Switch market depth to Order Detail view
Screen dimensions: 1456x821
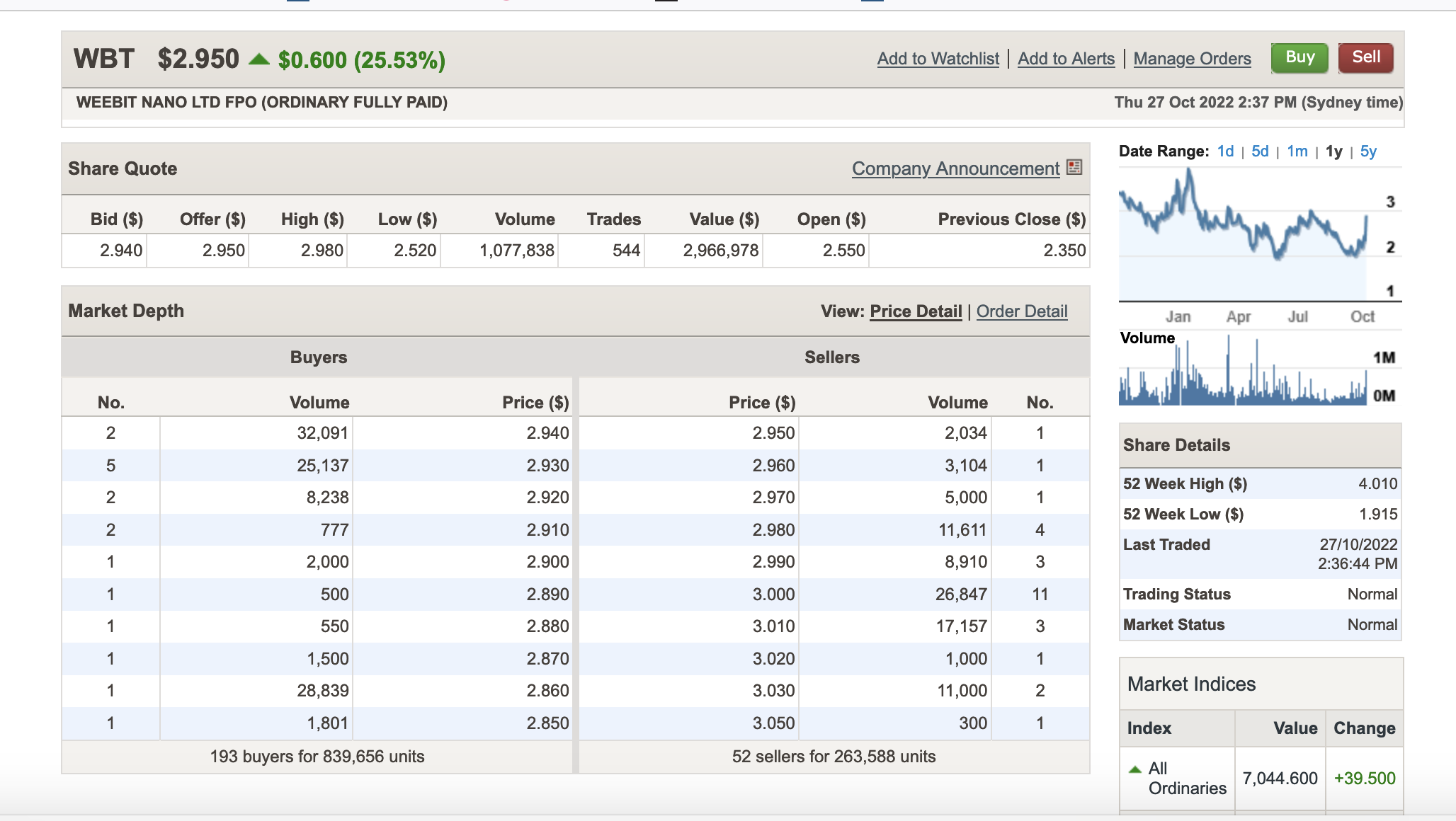[1021, 311]
